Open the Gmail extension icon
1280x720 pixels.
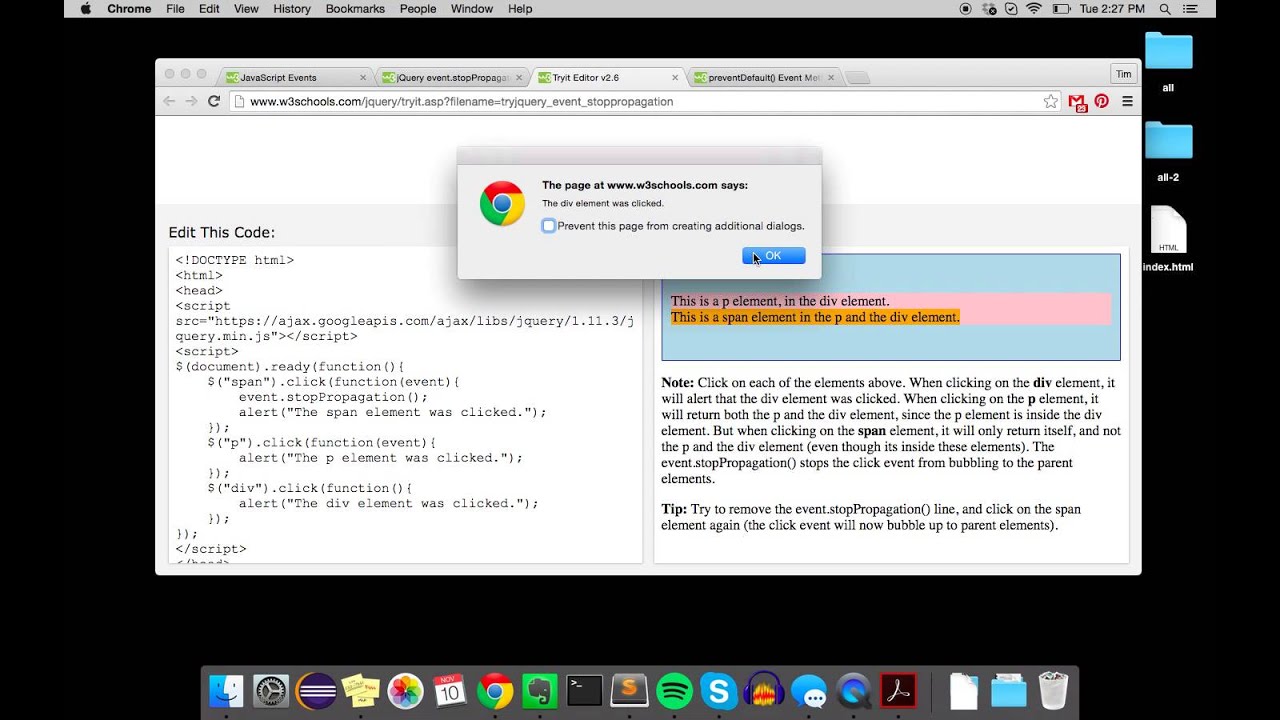click(x=1077, y=102)
